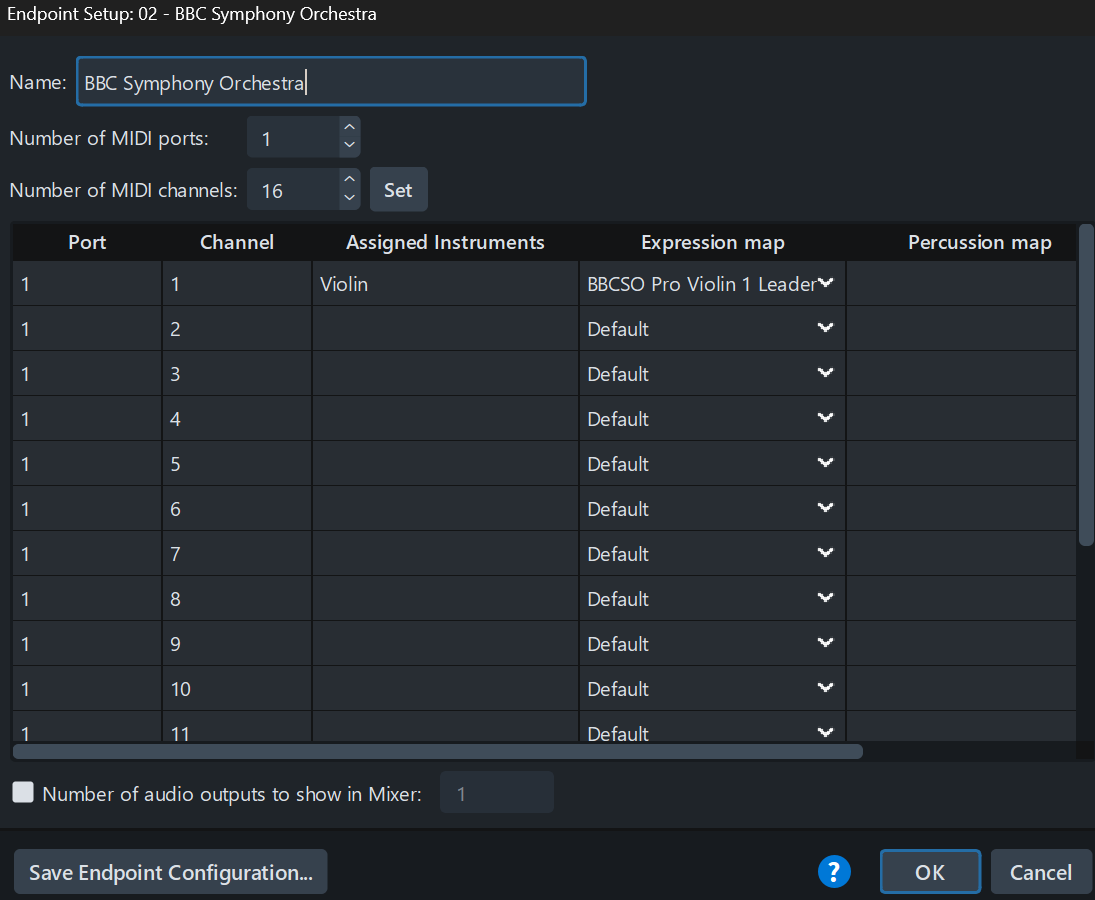Open expression map dropdown for channel 7

click(x=825, y=553)
